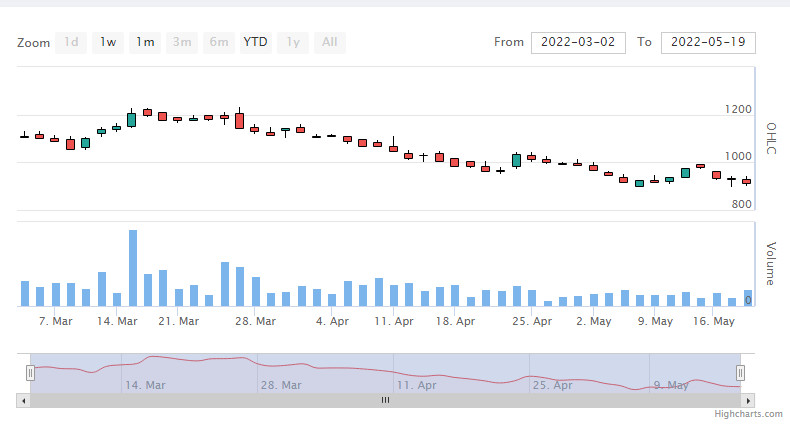
Task: Click the navigator right scroll arrow
Action: 748,401
